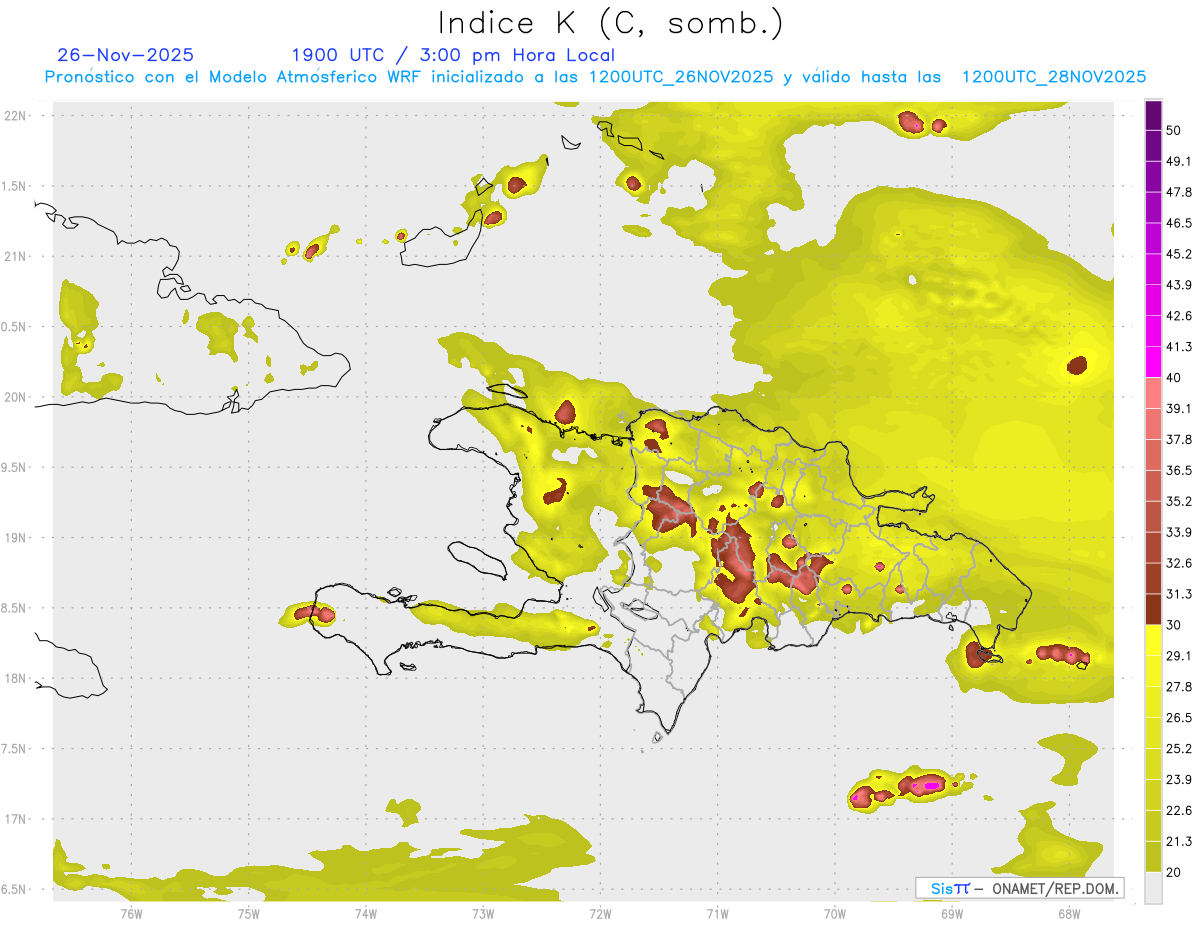Click the '1200UTC_26NOV2025' initialization timestamp
This screenshot has width=1200, height=927.
tap(680, 77)
